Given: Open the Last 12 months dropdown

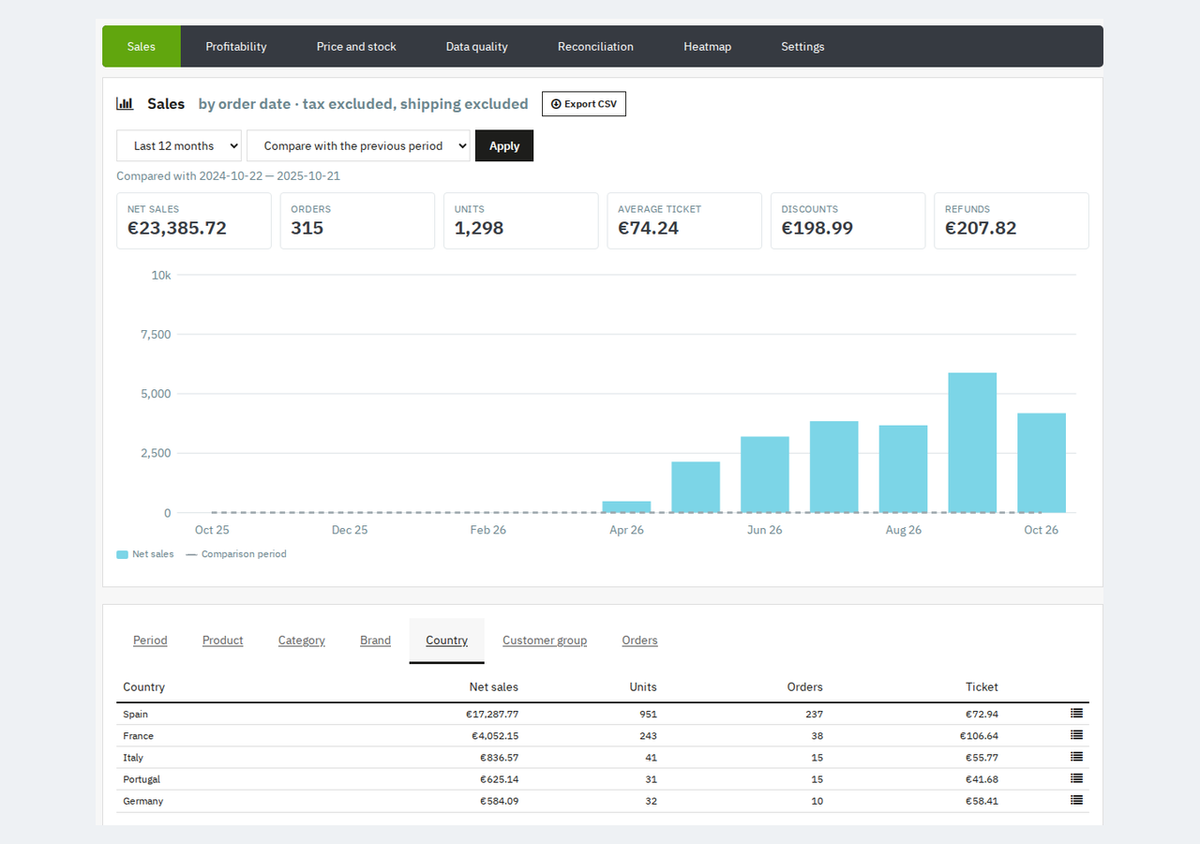Looking at the screenshot, I should point(179,146).
